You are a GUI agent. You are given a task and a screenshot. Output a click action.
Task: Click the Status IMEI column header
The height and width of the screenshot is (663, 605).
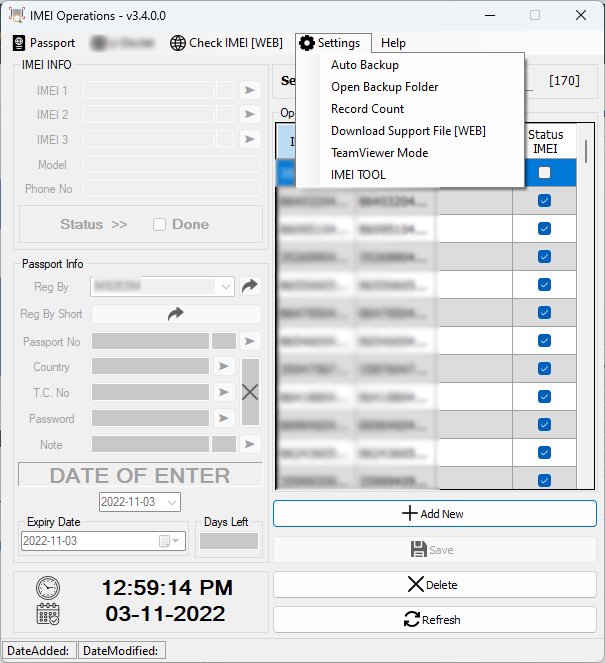click(x=545, y=142)
